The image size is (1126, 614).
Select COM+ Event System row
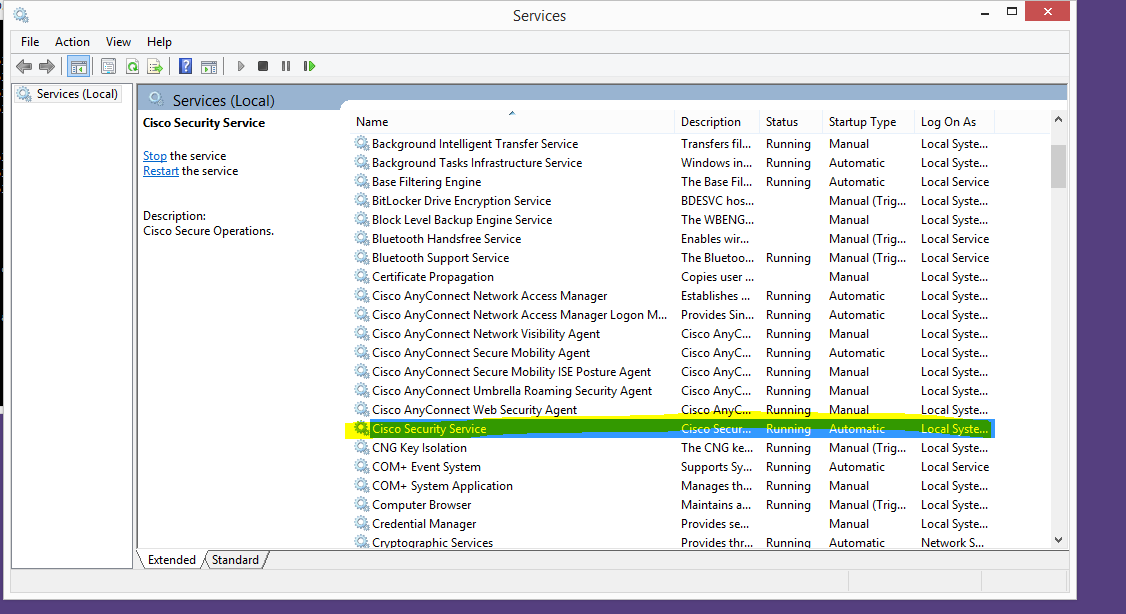point(673,467)
